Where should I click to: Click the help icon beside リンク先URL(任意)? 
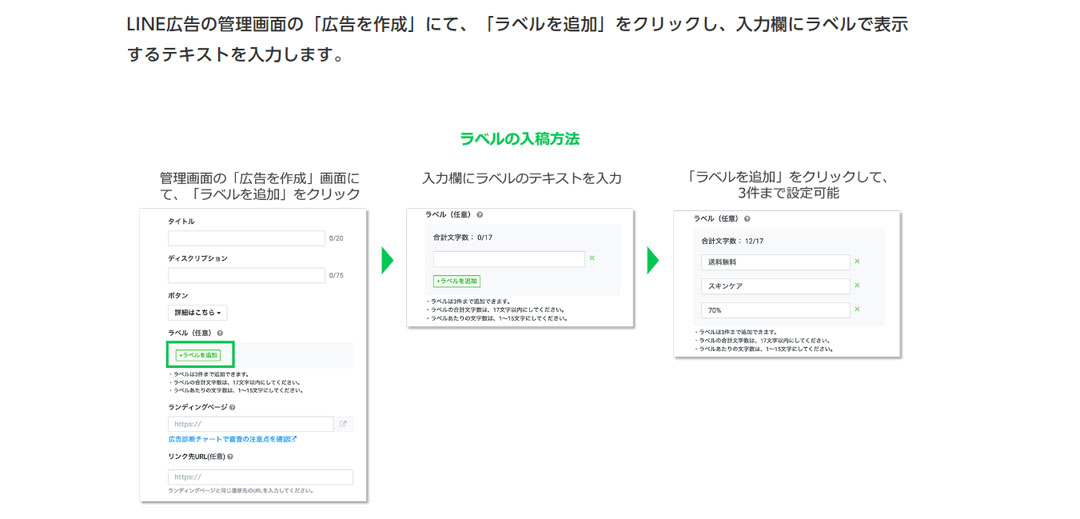[x=229, y=456]
